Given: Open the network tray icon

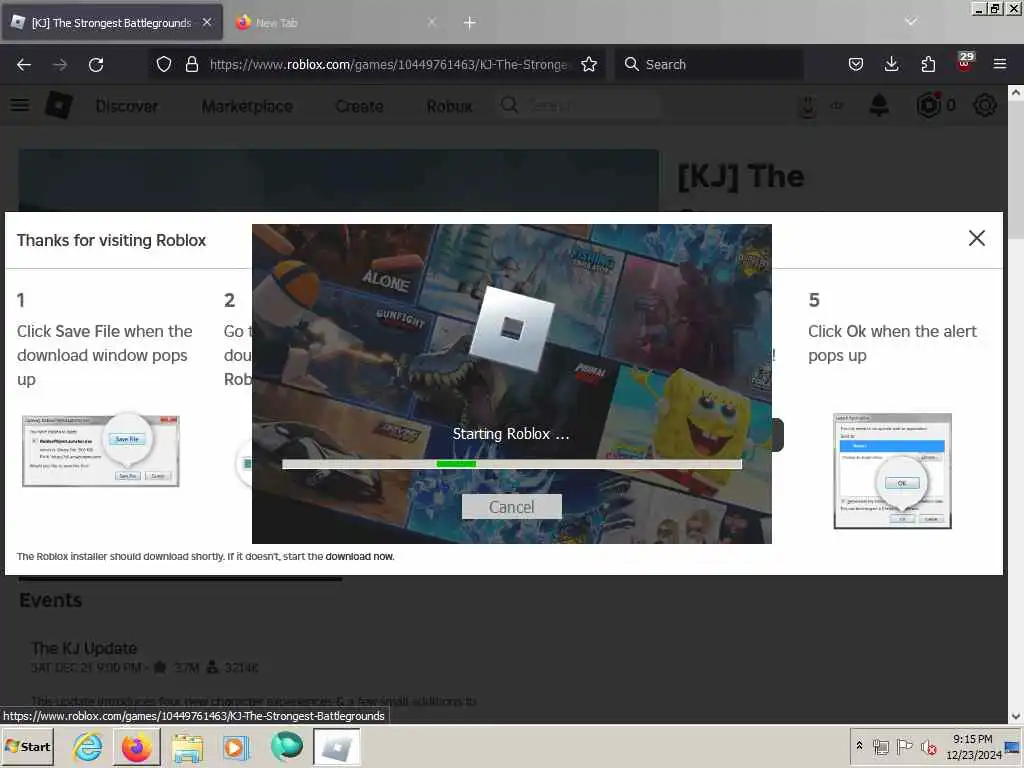Looking at the screenshot, I should [880, 746].
